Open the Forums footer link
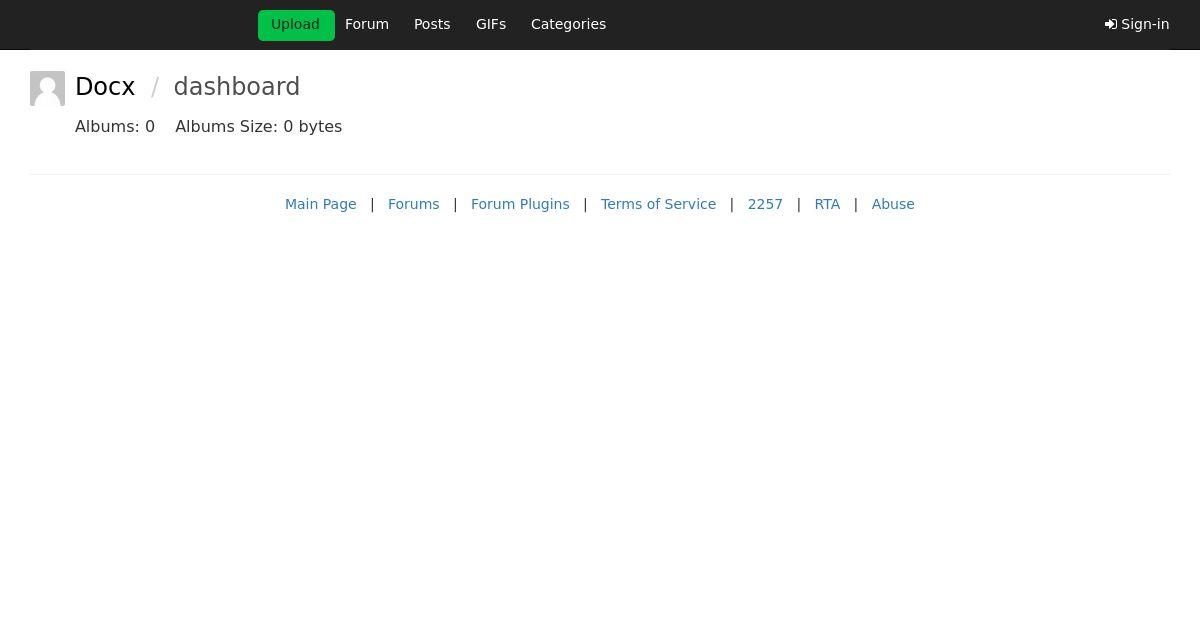 (414, 204)
